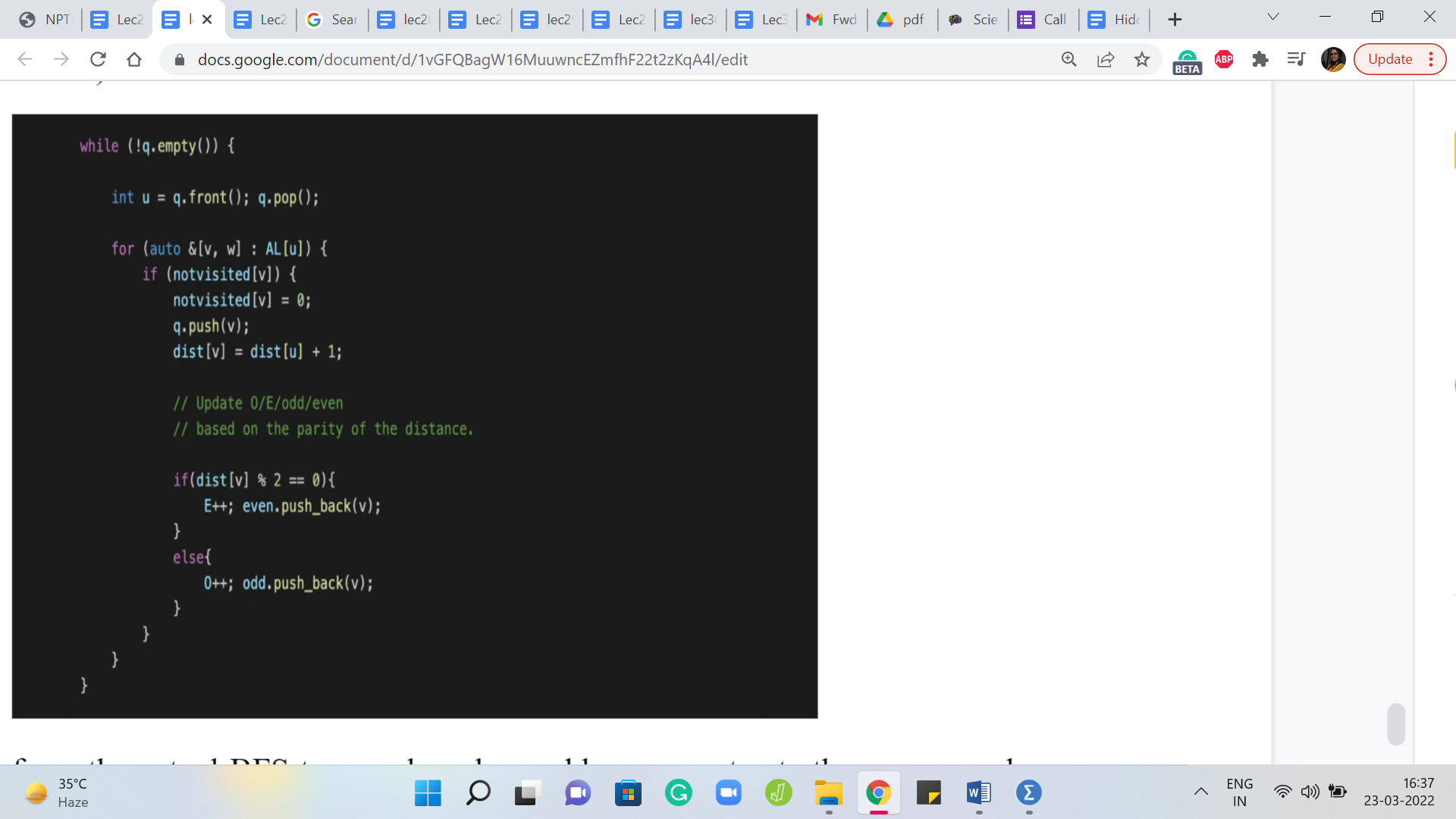The width and height of the screenshot is (1456, 819).
Task: Open Microsoft Store from taskbar
Action: 628,793
